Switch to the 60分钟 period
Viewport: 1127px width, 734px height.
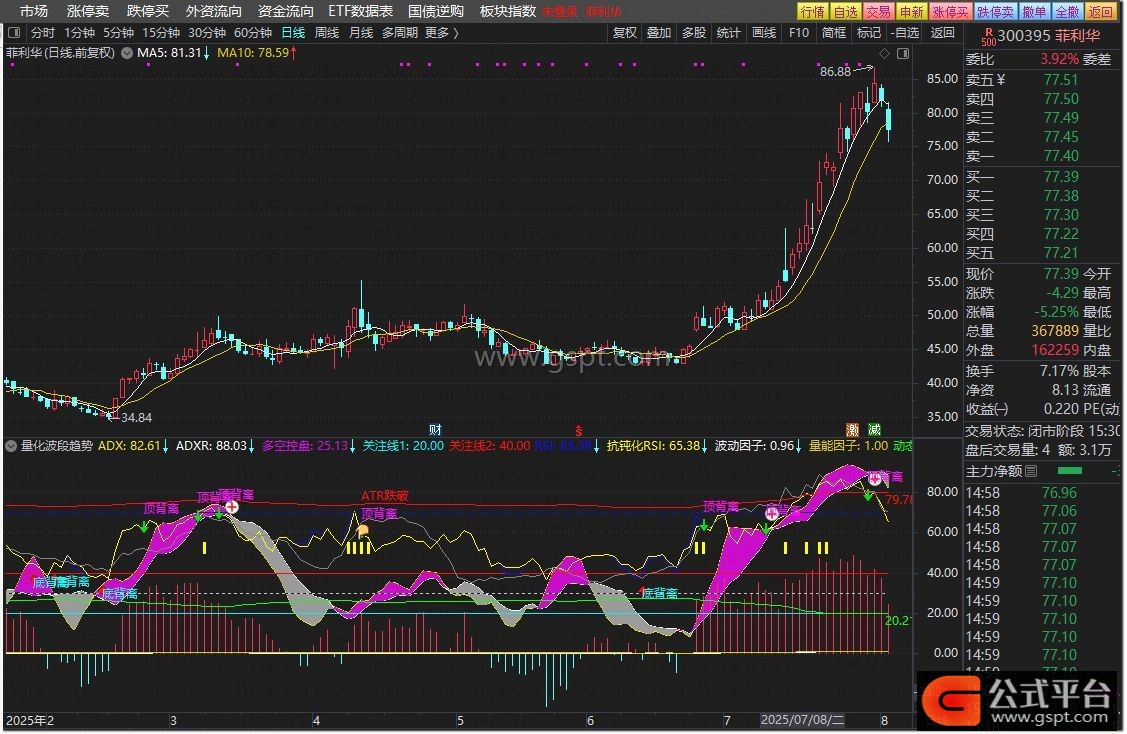(253, 32)
